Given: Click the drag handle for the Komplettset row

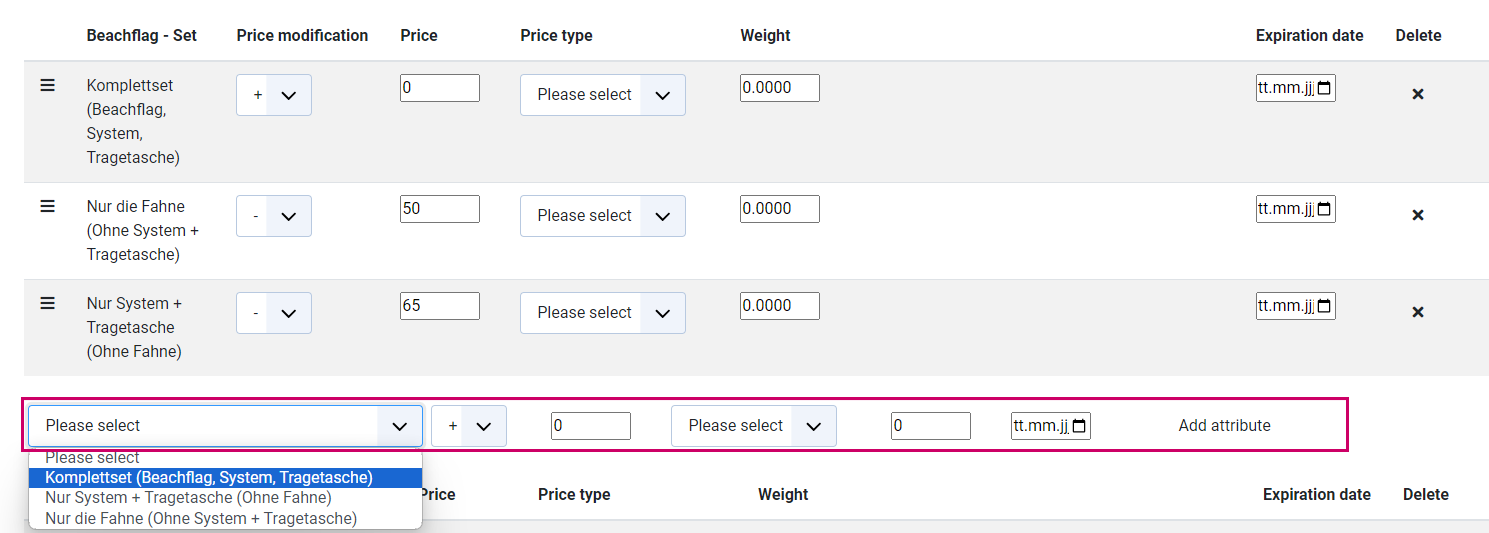Looking at the screenshot, I should 47,86.
